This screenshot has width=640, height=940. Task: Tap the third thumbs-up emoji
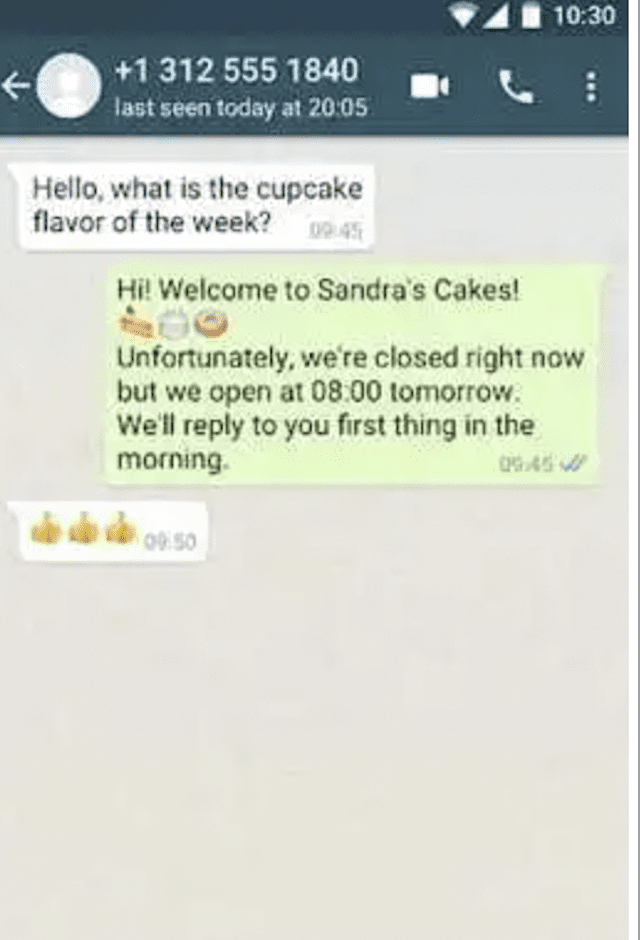pyautogui.click(x=120, y=528)
